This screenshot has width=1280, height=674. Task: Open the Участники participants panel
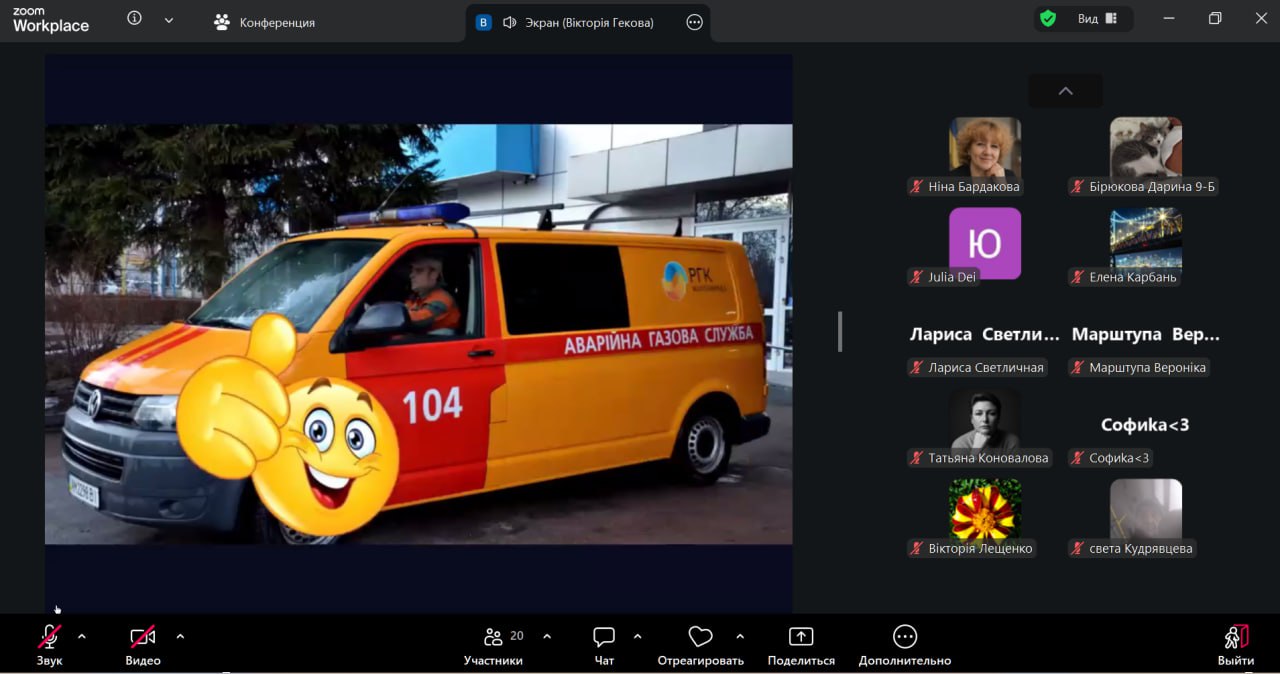493,645
